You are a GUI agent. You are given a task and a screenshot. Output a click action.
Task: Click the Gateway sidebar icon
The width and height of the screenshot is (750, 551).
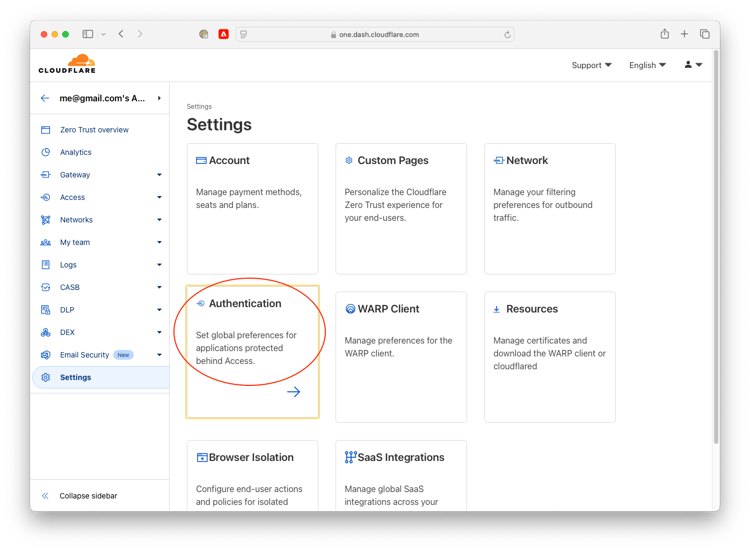[x=45, y=175]
